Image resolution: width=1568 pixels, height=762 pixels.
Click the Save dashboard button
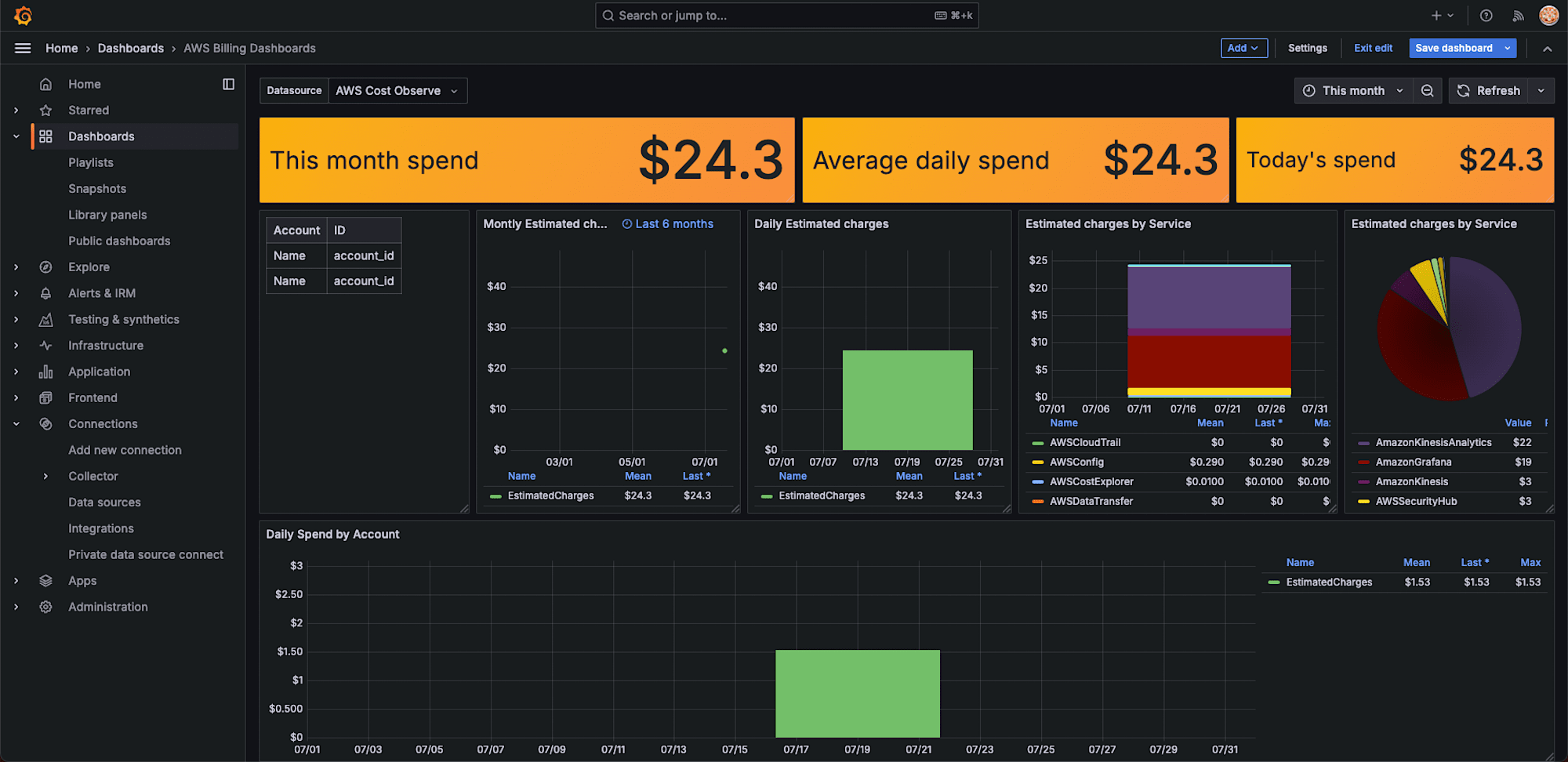coord(1454,48)
